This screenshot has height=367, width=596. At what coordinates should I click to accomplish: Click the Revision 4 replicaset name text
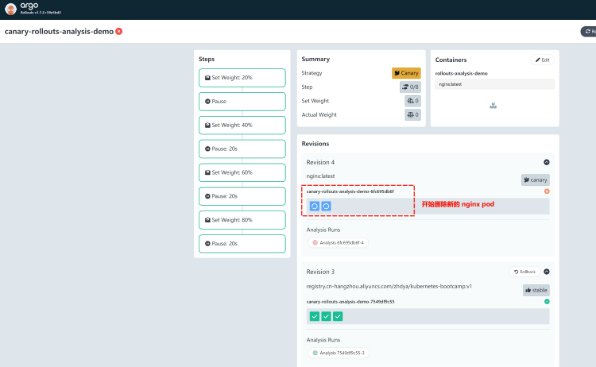pos(350,191)
